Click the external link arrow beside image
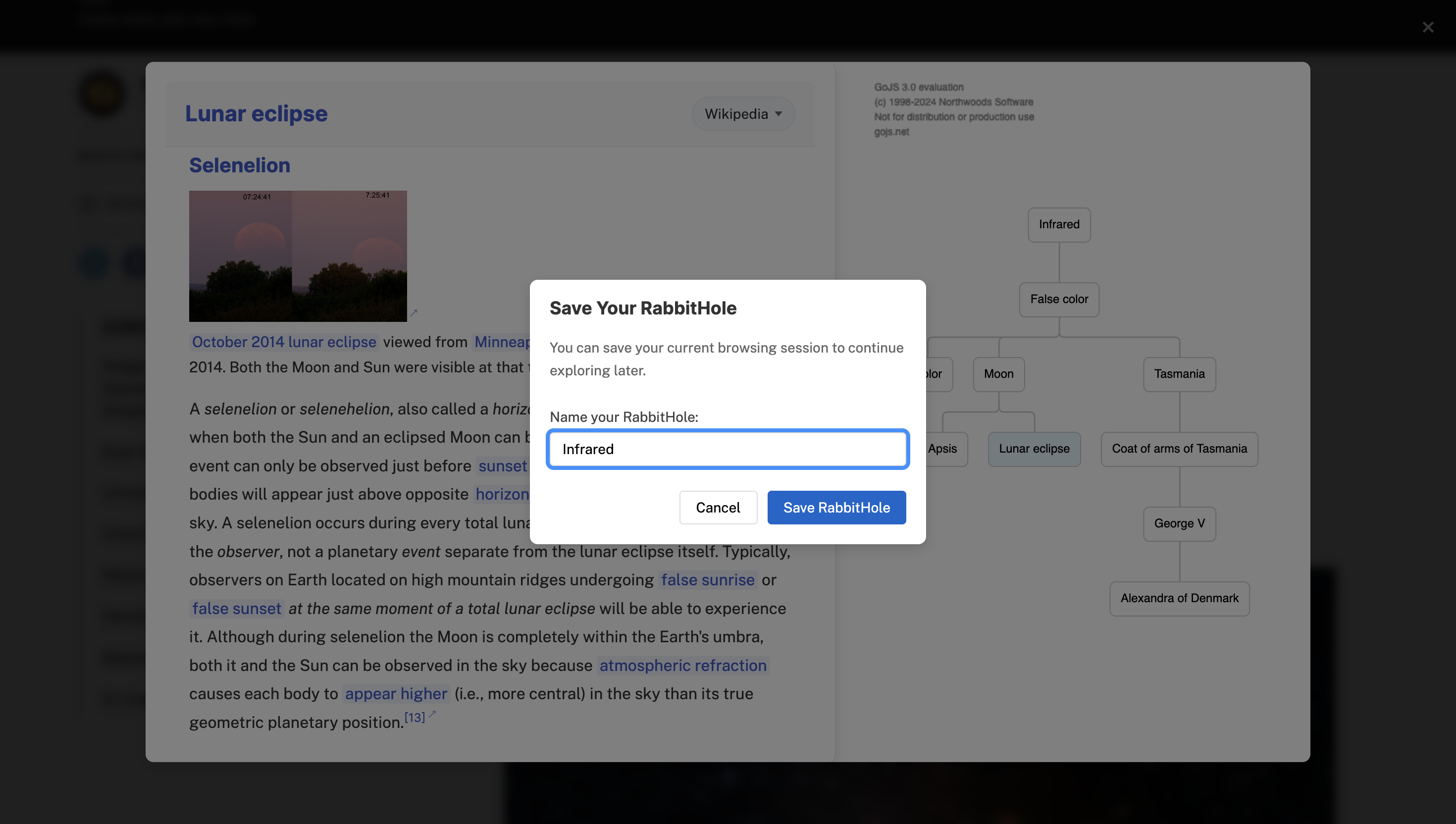Image resolution: width=1456 pixels, height=824 pixels. point(413,313)
